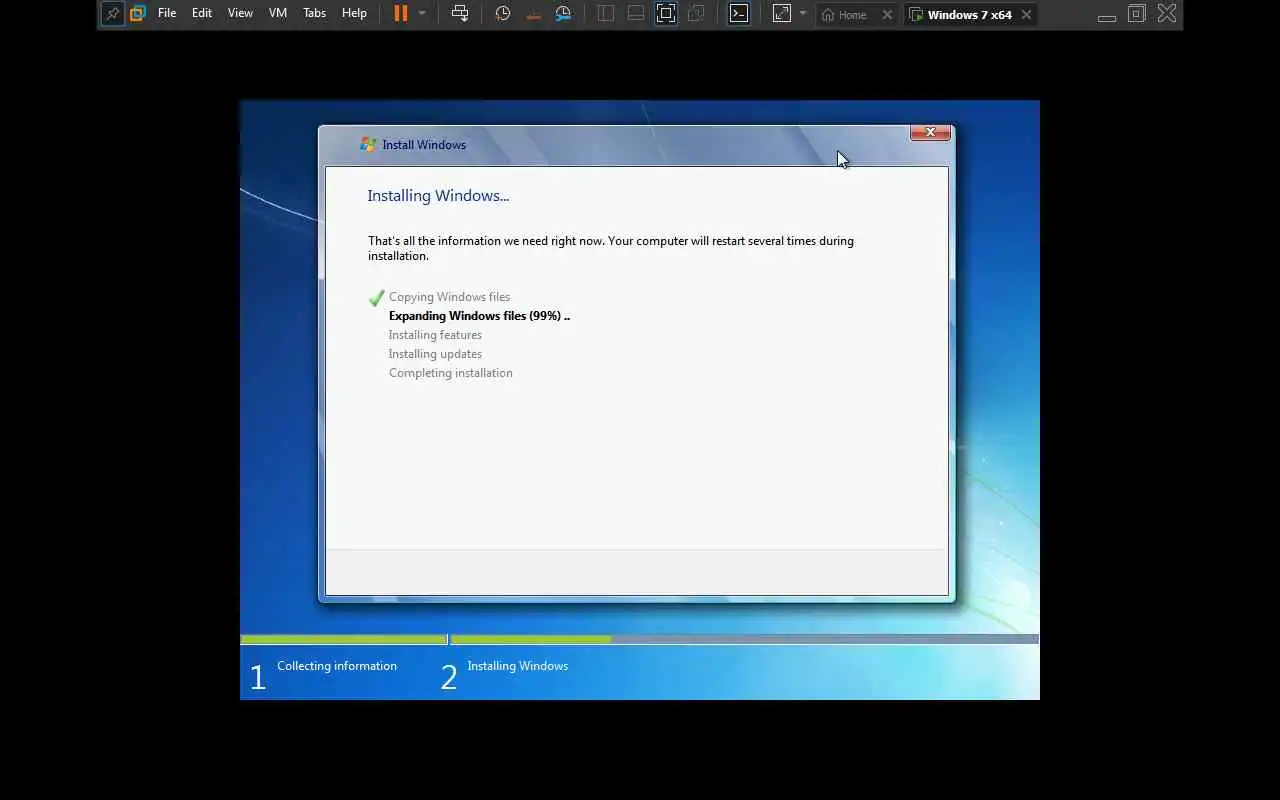Toggle full screen mode icon
Screen dimensions: 1280x800
point(666,14)
